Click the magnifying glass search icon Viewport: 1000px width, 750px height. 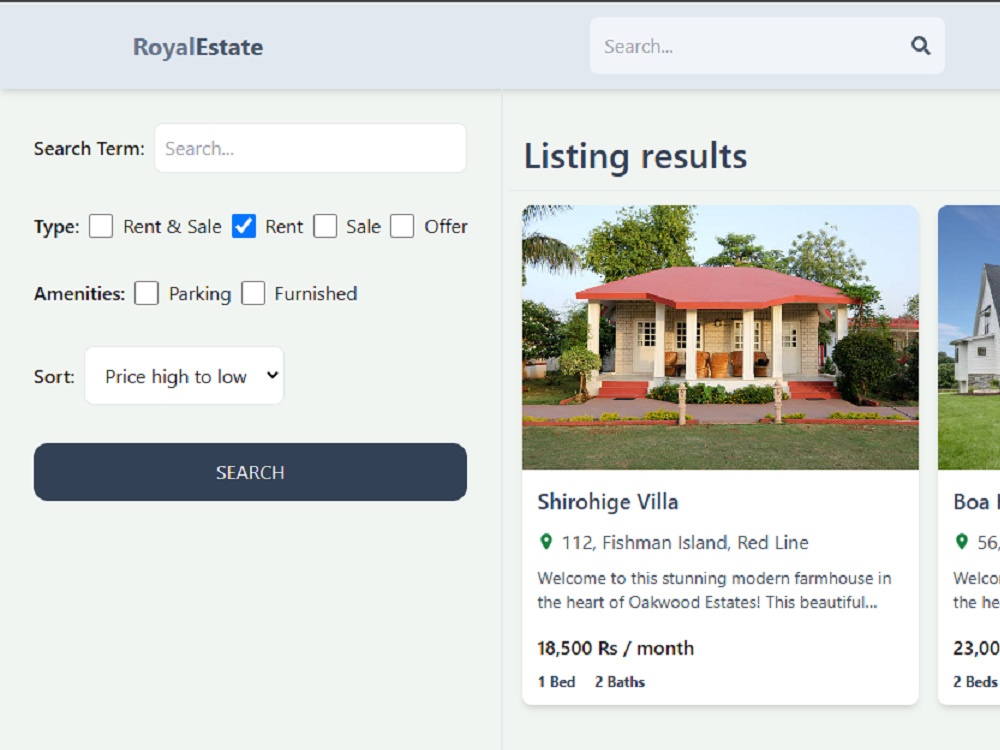click(x=920, y=46)
